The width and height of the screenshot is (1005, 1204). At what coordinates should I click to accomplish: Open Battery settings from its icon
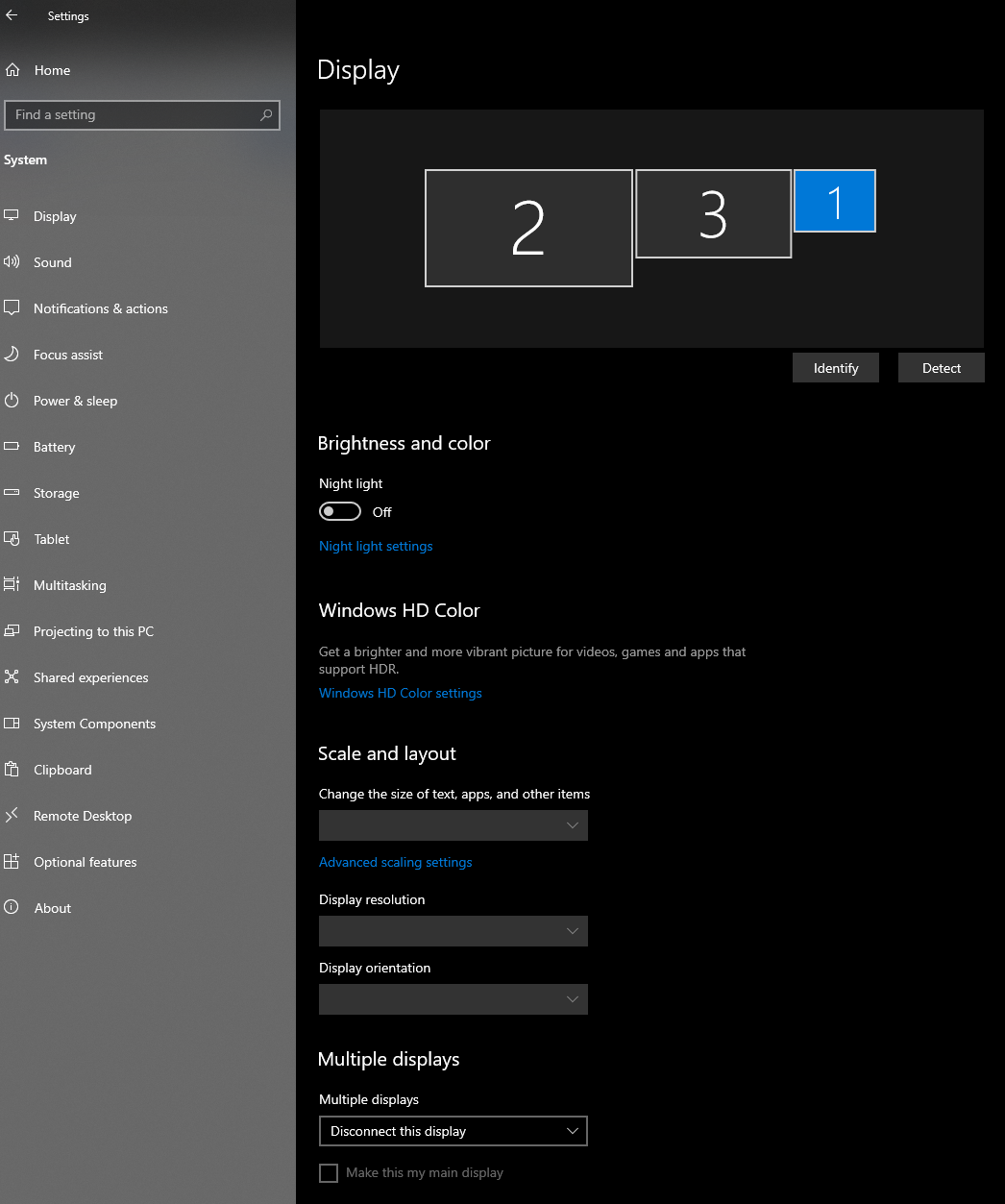[x=12, y=447]
